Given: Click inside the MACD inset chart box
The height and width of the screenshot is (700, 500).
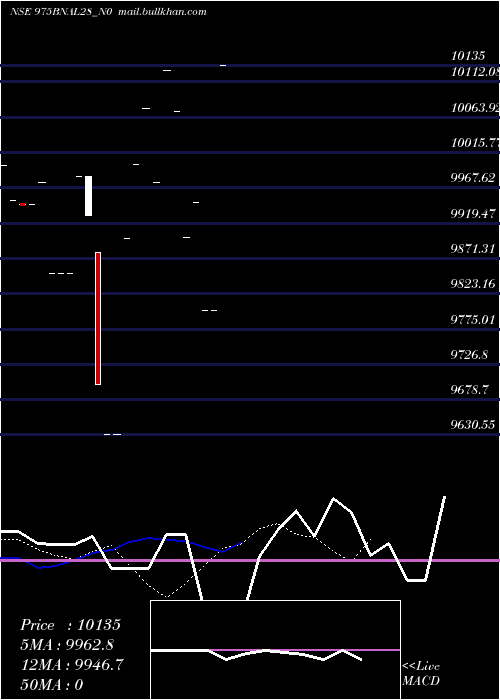Looking at the screenshot, I should point(275,650).
